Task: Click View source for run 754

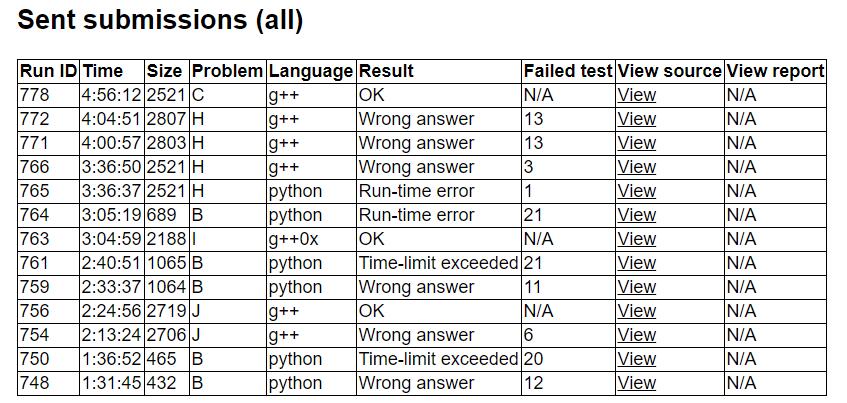Action: (x=636, y=335)
